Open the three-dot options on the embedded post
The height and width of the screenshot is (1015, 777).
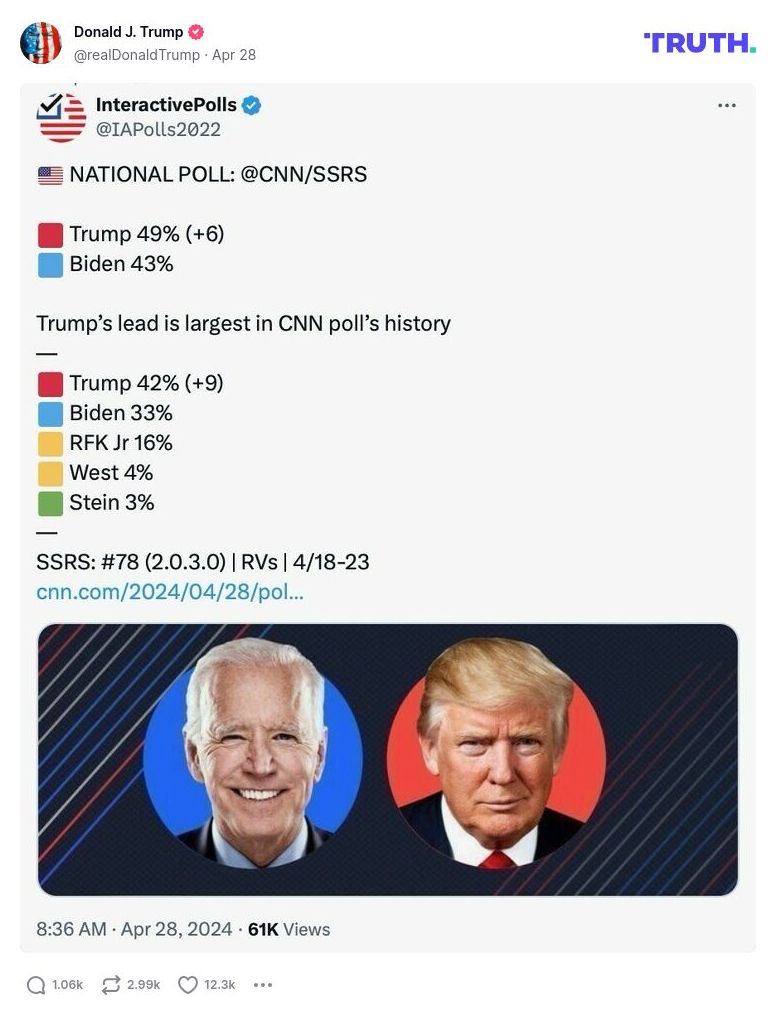point(728,104)
